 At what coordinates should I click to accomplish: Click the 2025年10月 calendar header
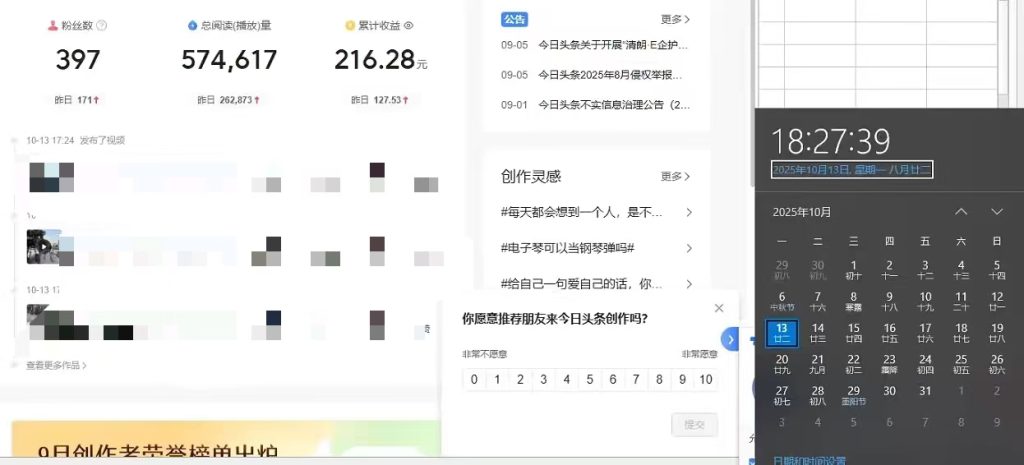click(801, 212)
